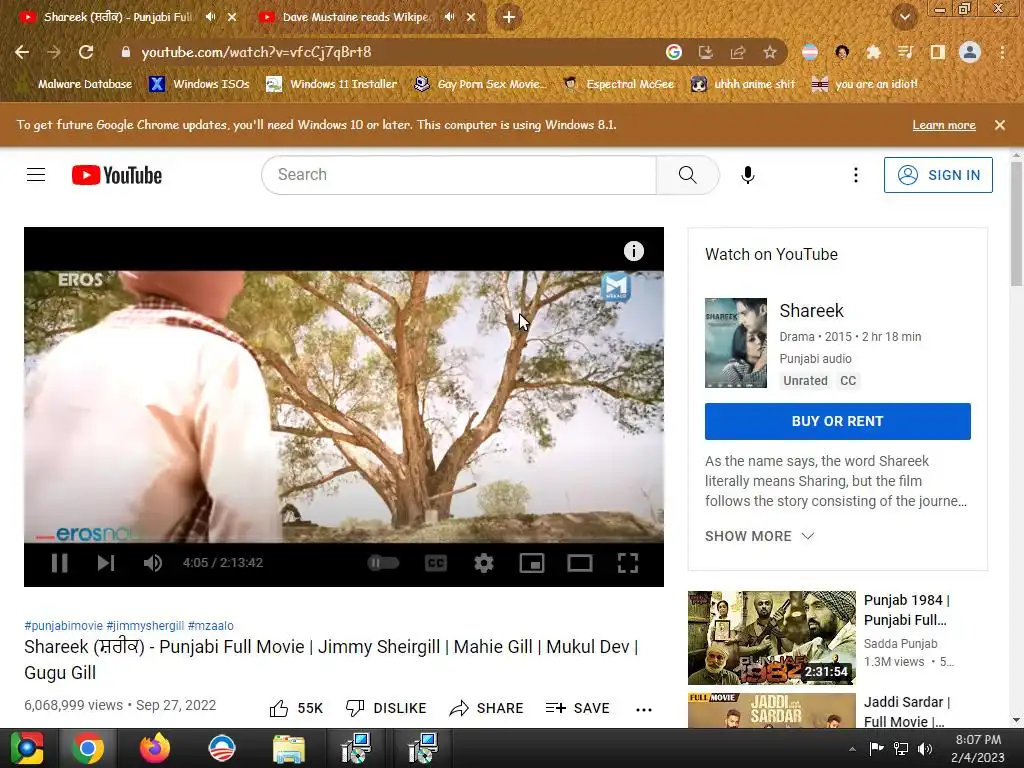Open media control icon in toolbar
1024x768 pixels.
click(906, 52)
